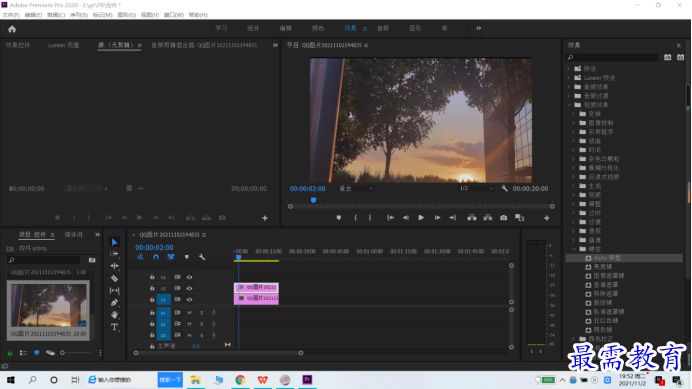Toggle V1 track output eye
This screenshot has height=389, width=692.
click(x=189, y=300)
